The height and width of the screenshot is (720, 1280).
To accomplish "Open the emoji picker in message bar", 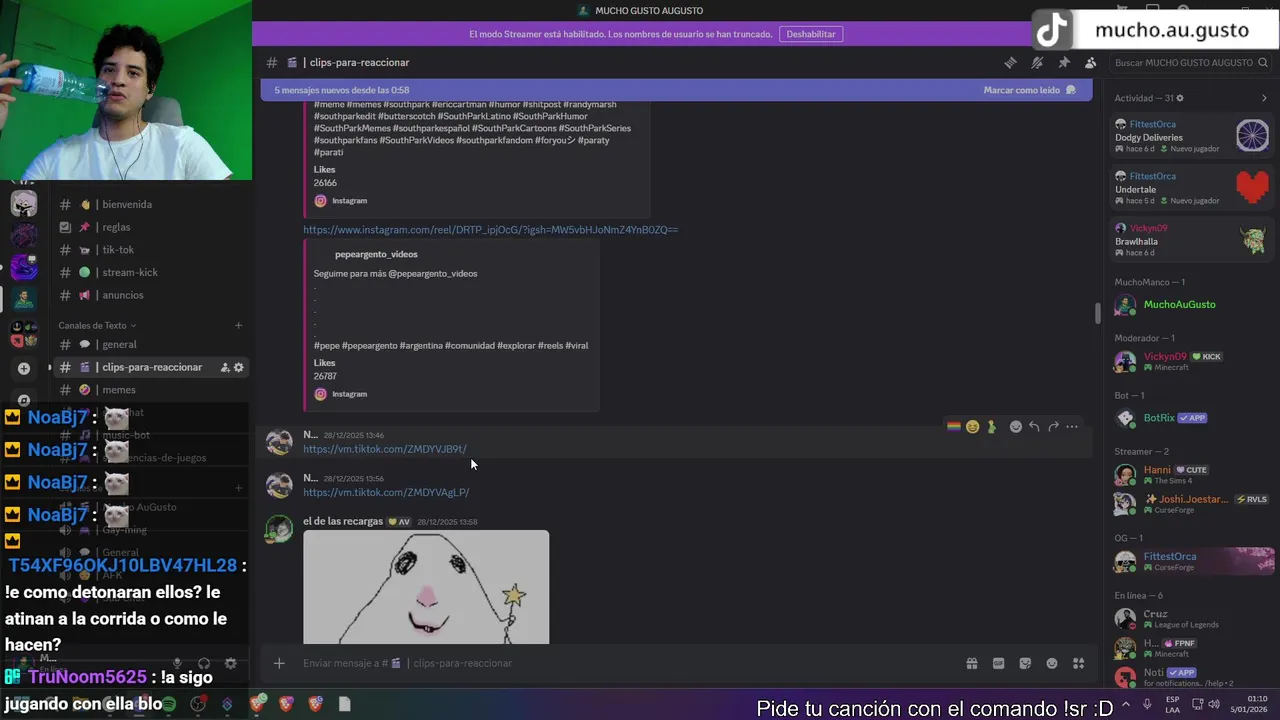I will 1052,663.
